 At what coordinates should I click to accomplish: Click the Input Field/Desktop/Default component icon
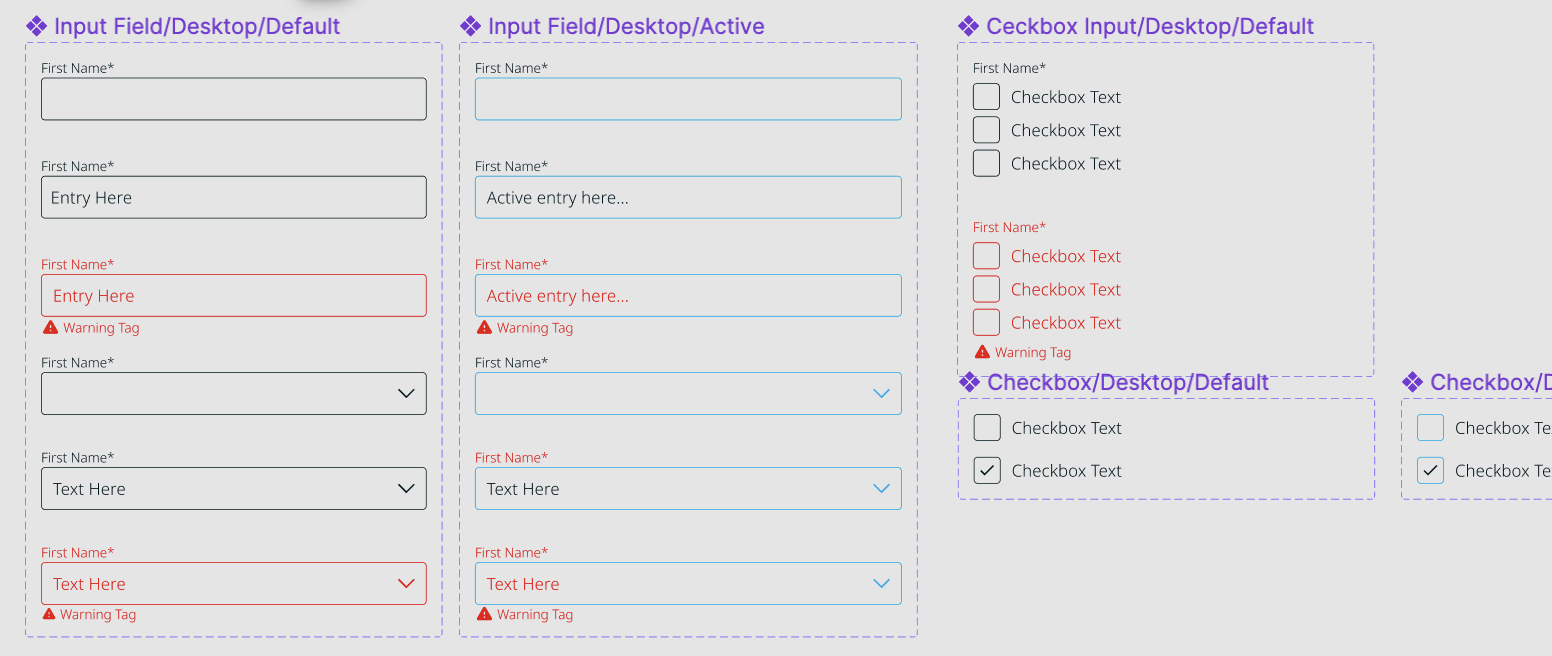point(36,27)
